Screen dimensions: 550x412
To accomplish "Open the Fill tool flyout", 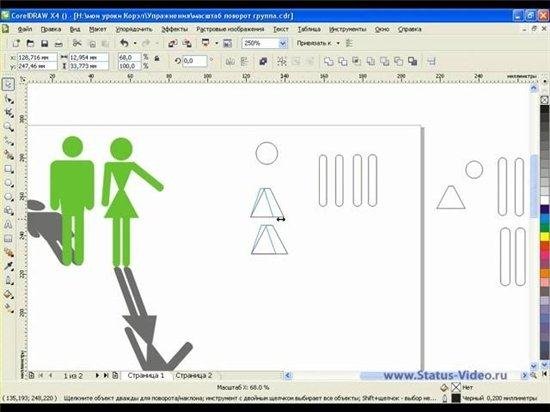I will point(8,295).
